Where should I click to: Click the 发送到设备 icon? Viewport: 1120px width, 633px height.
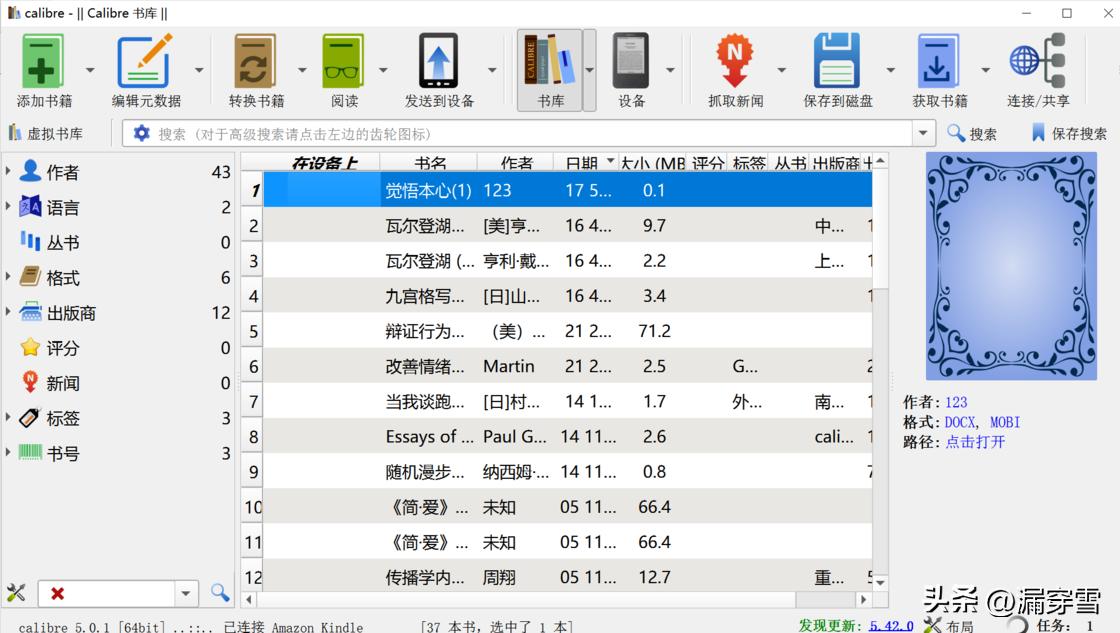click(438, 60)
